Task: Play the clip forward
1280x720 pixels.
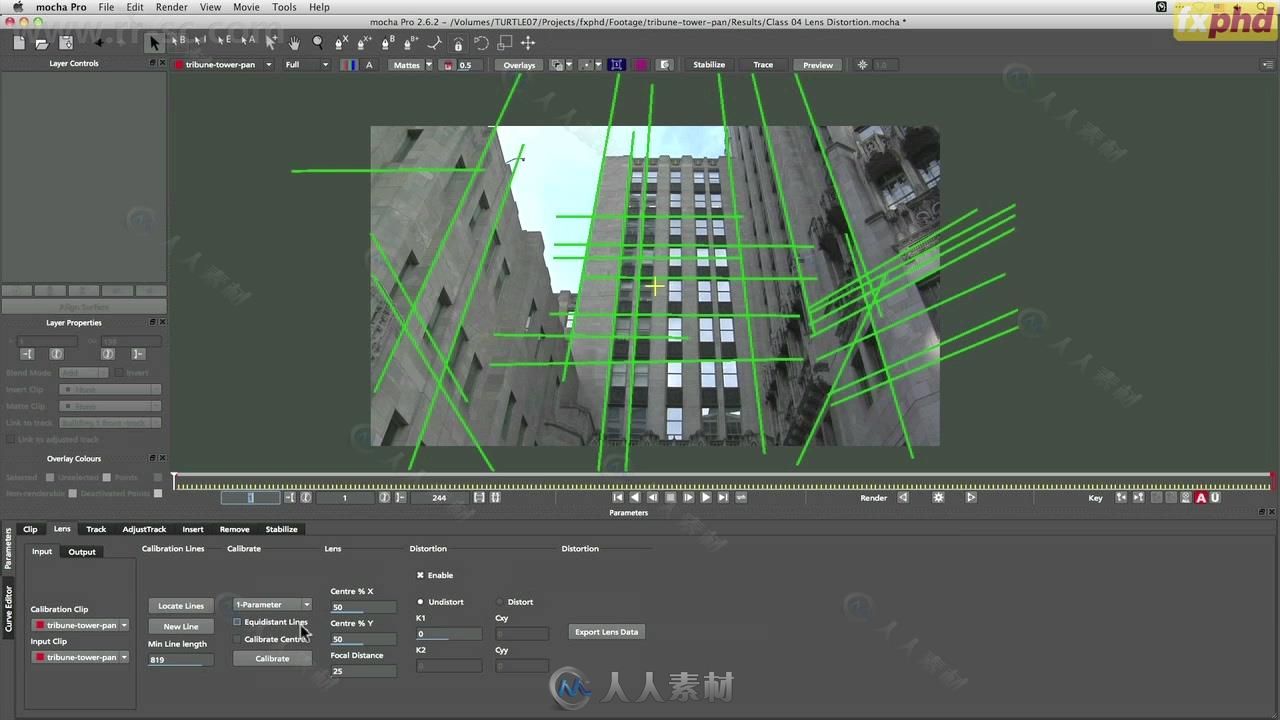Action: (706, 497)
